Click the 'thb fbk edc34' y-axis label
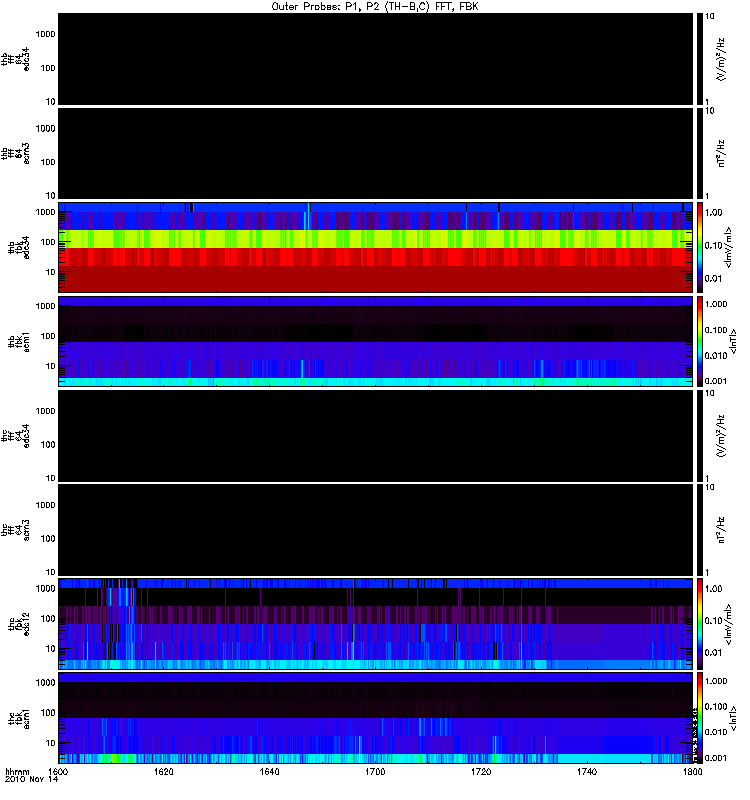The image size is (750, 800). pos(19,247)
